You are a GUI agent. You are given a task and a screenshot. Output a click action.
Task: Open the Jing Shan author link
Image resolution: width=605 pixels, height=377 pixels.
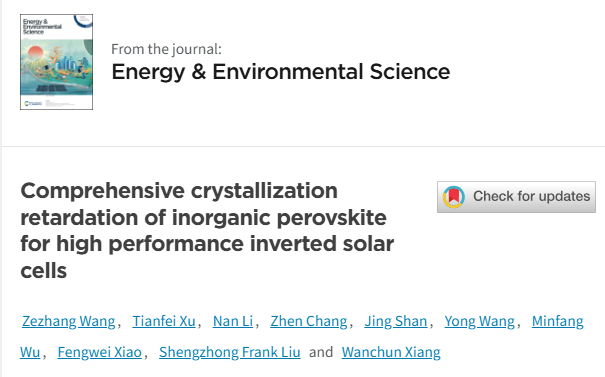coord(395,321)
